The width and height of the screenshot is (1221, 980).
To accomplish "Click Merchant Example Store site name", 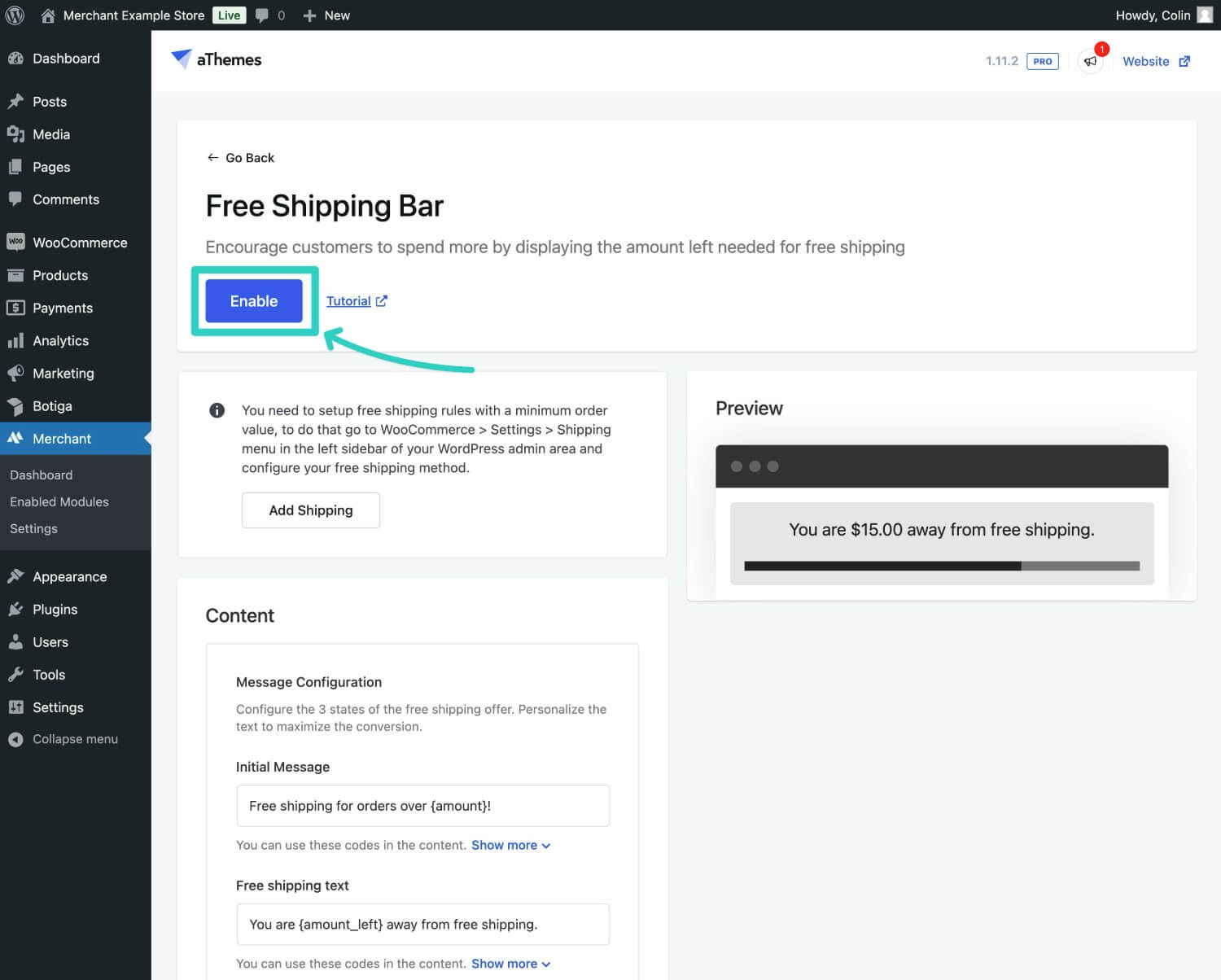I will [133, 15].
